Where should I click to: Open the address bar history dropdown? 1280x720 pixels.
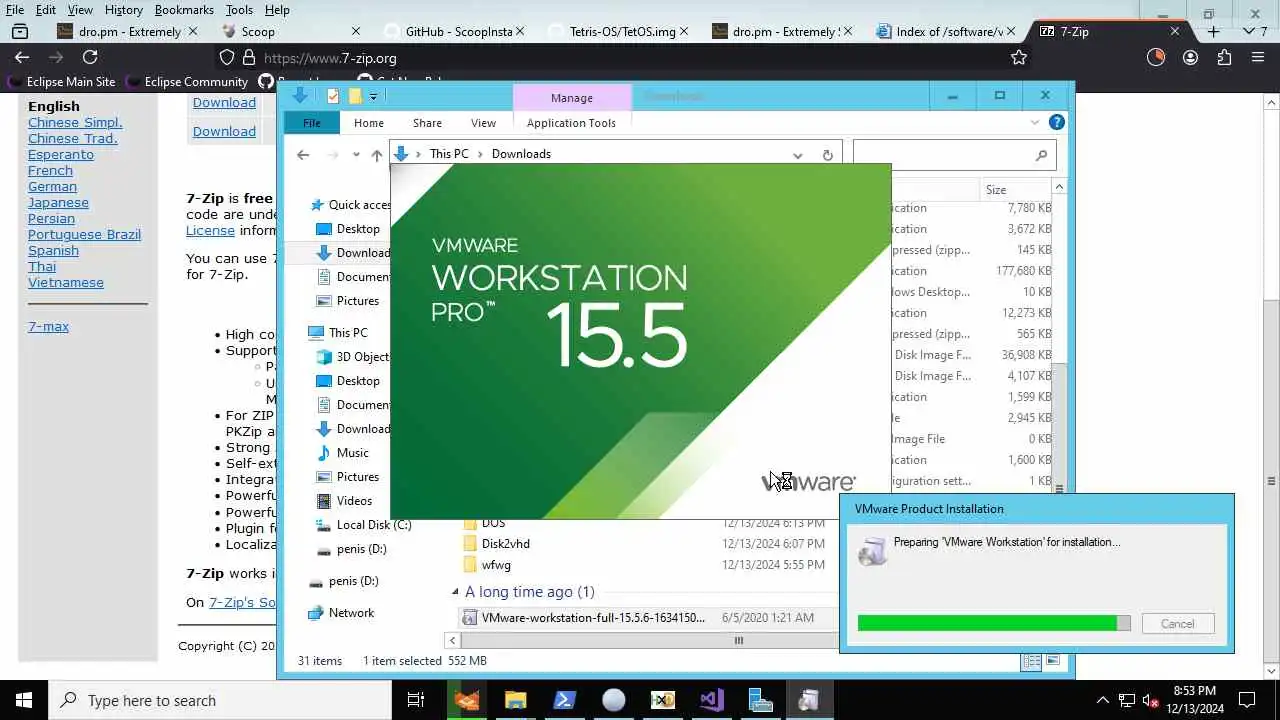797,155
